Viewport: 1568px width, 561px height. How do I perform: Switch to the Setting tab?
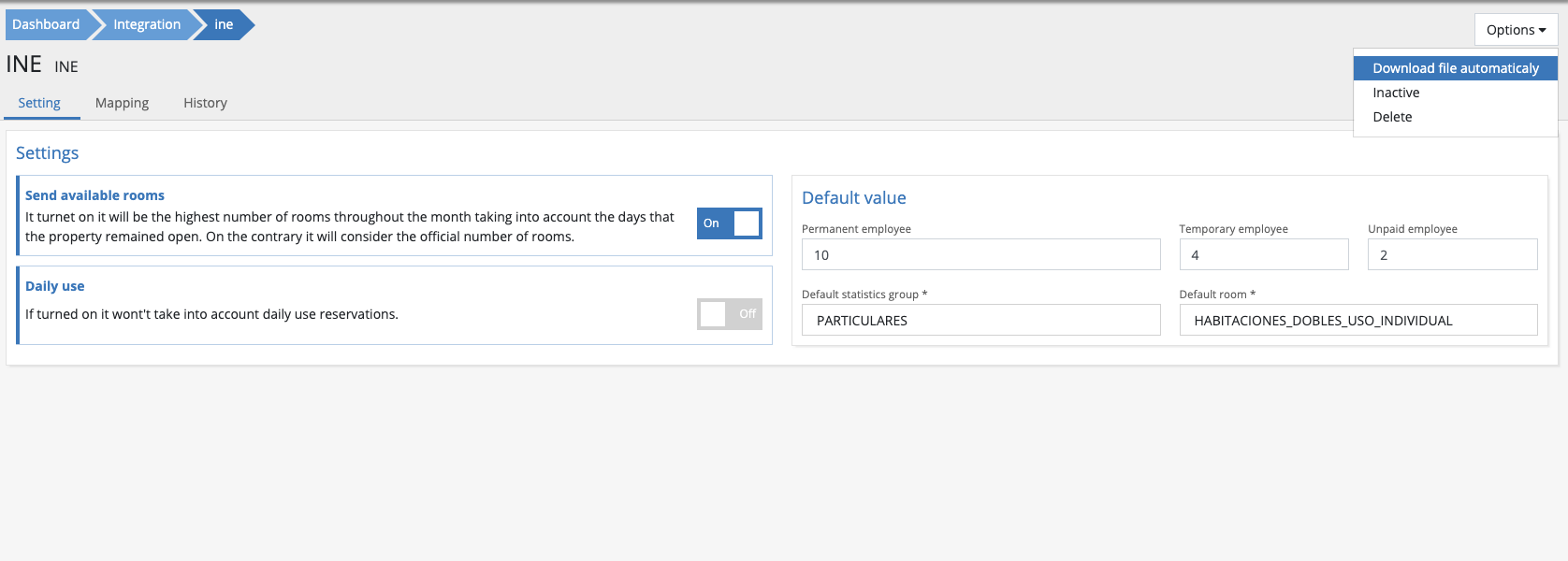[39, 103]
